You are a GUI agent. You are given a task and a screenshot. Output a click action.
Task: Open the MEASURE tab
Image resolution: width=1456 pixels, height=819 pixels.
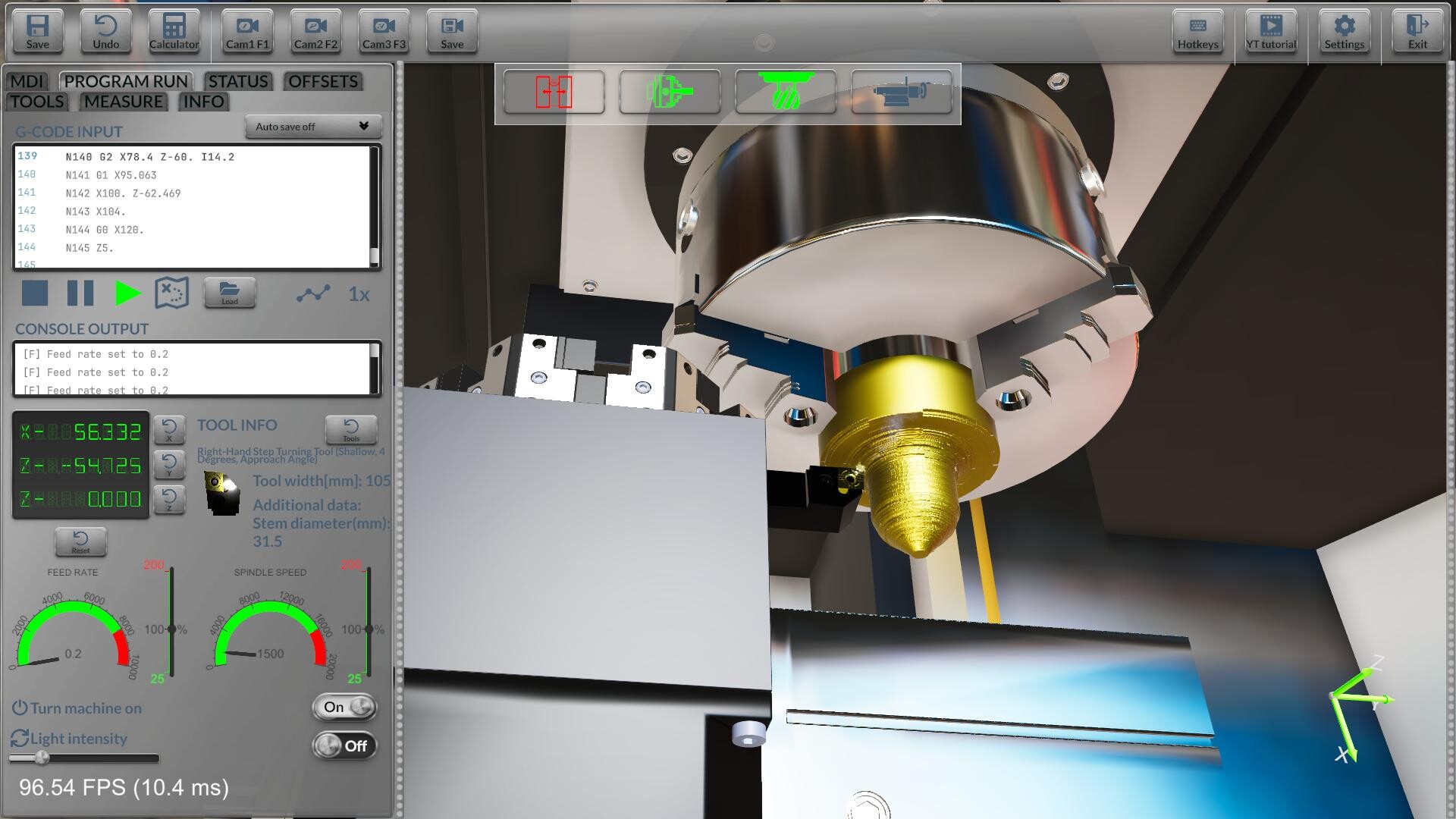(122, 102)
